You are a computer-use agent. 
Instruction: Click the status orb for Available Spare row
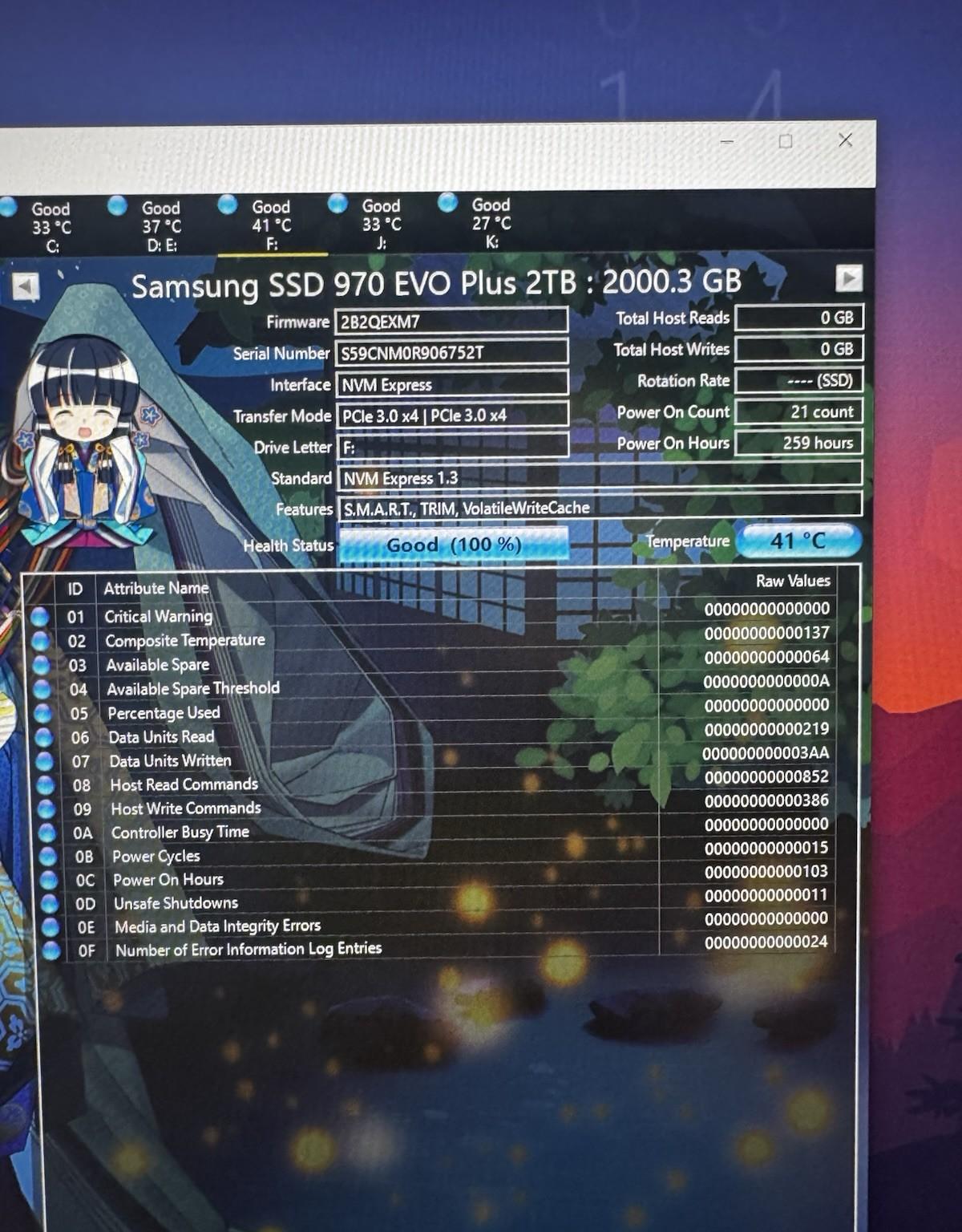tap(42, 665)
